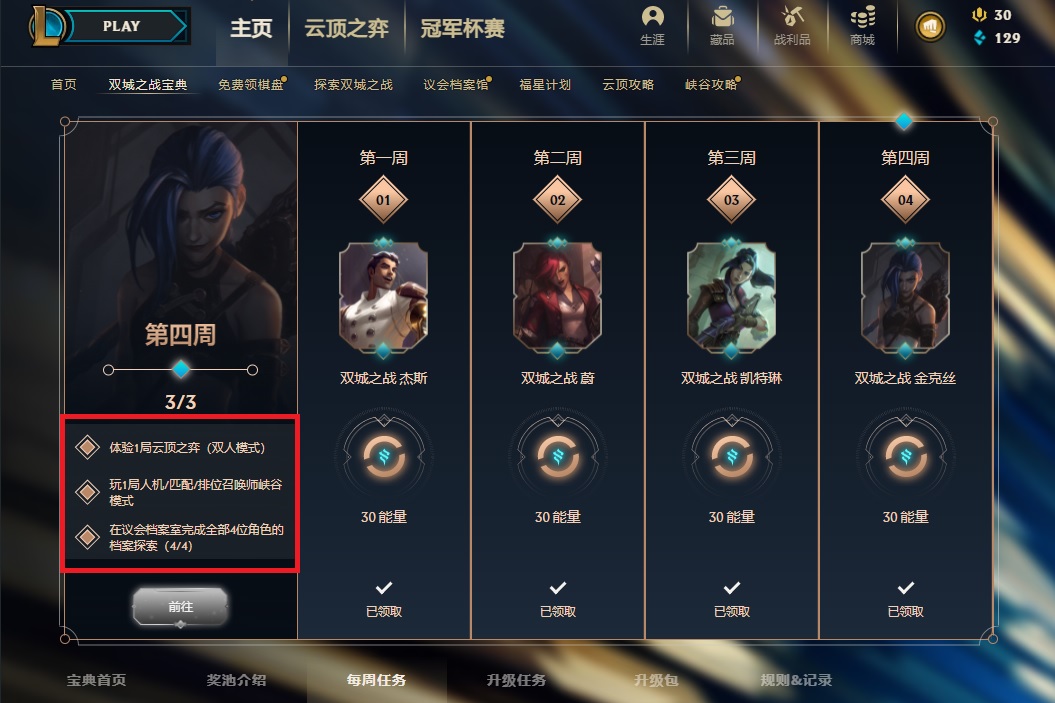The height and width of the screenshot is (703, 1055).
Task: Click the 双城之战 蔚 portrait thumbnail
Action: click(557, 298)
